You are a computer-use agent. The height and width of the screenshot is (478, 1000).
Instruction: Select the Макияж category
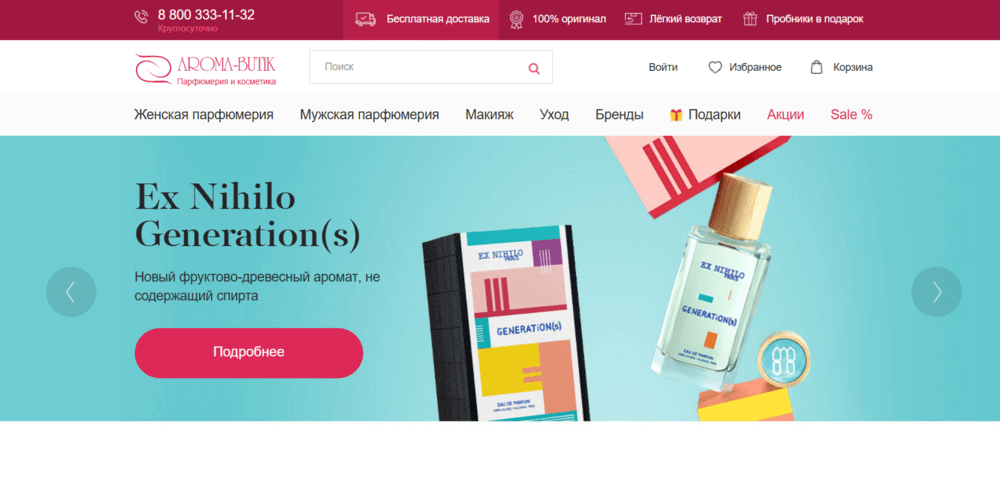[x=489, y=115]
